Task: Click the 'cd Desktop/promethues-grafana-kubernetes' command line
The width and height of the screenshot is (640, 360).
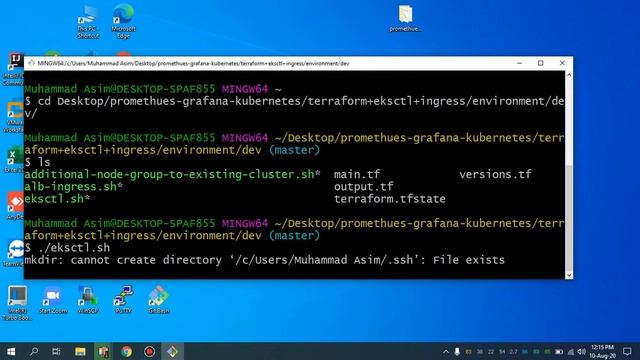Action: point(294,107)
